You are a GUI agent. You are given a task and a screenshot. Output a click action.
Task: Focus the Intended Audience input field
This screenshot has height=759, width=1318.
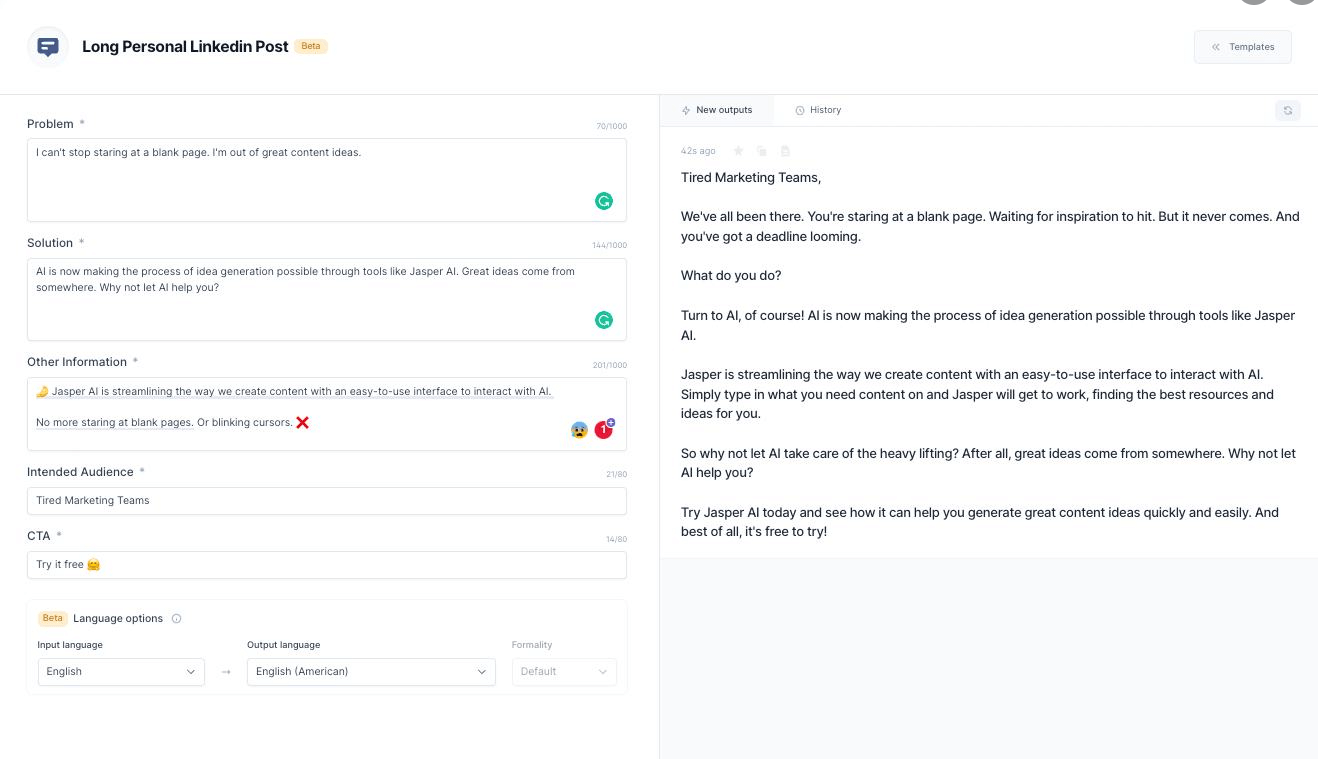coord(326,501)
